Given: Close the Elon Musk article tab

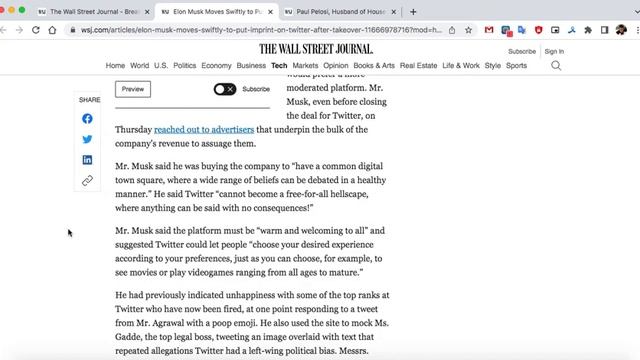Looking at the screenshot, I should click(270, 12).
